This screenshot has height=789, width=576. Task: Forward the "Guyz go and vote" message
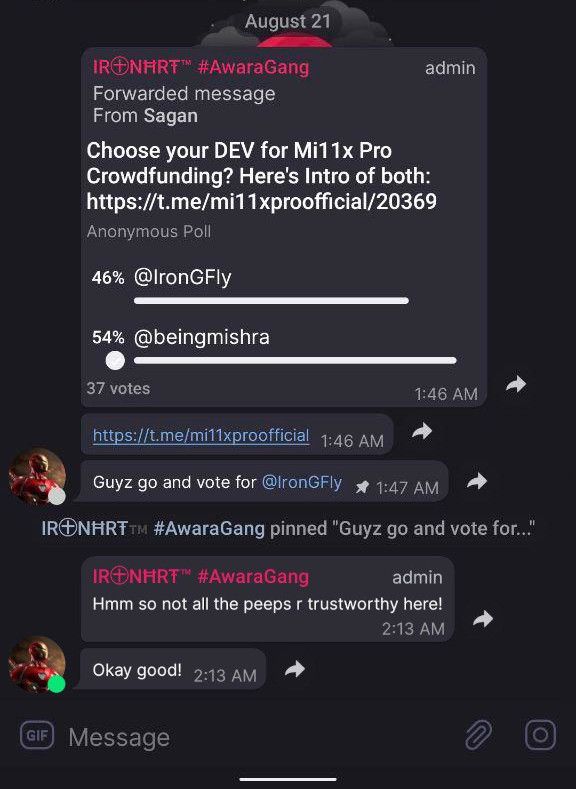[476, 481]
